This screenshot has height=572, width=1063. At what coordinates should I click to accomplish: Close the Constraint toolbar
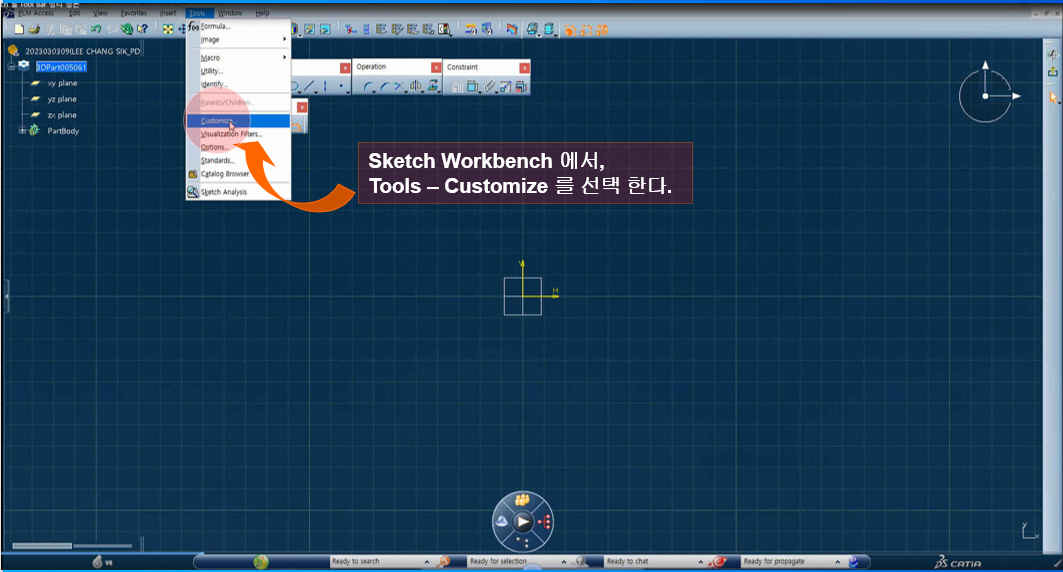tap(524, 68)
